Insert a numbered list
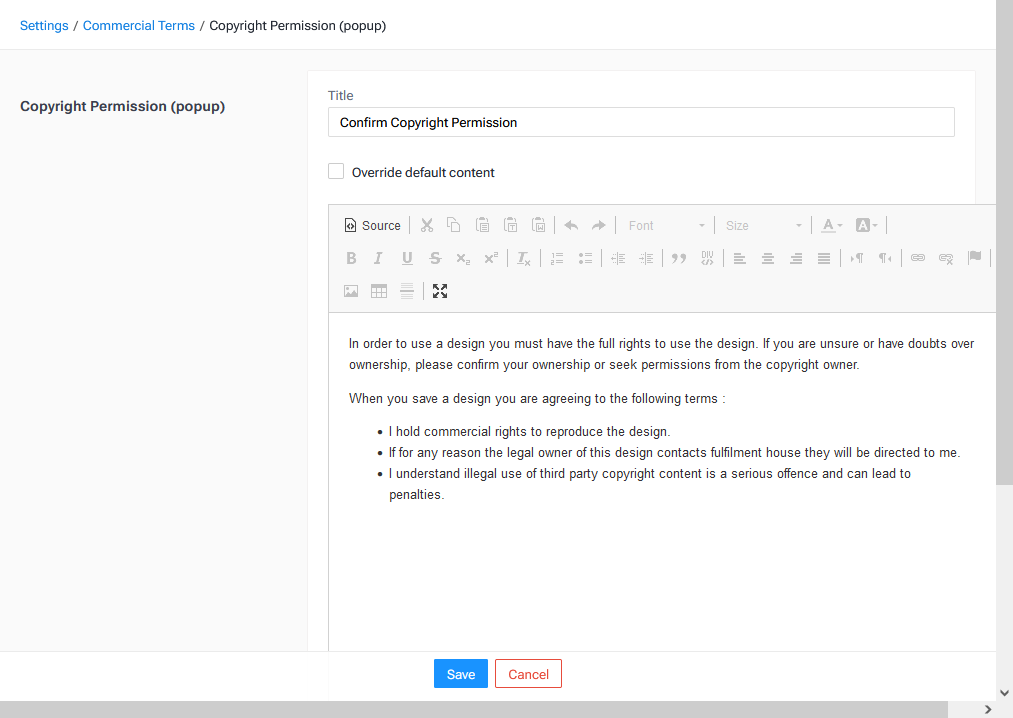Image resolution: width=1013 pixels, height=718 pixels. 557,259
